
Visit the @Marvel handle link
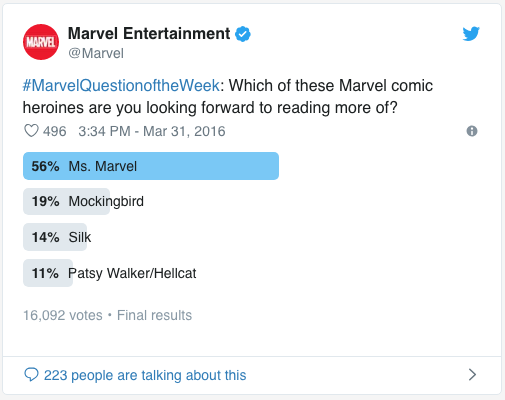coord(96,53)
